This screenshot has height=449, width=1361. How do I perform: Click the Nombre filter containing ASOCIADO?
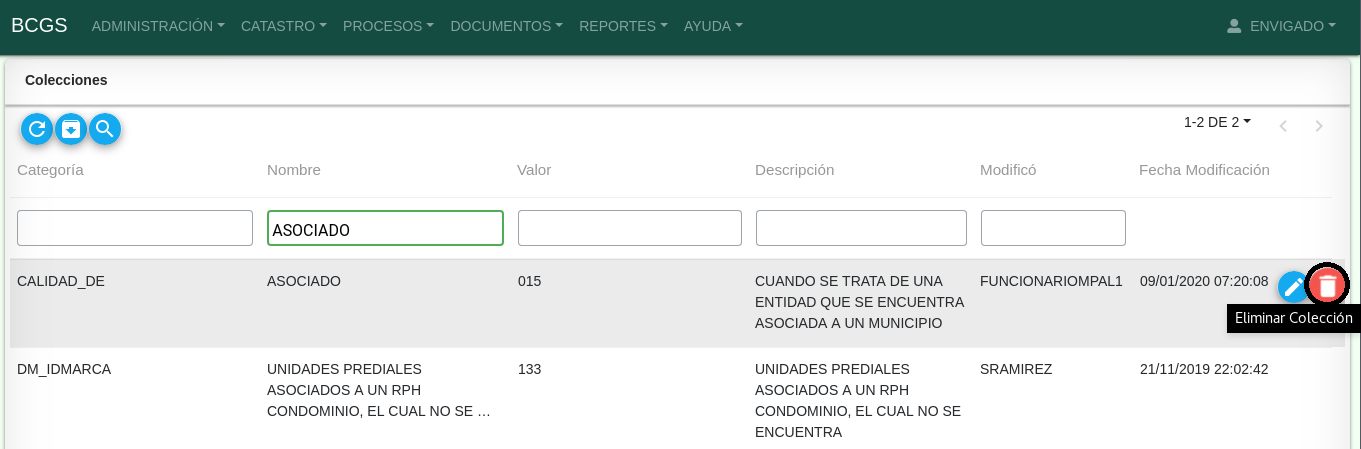[x=385, y=228]
